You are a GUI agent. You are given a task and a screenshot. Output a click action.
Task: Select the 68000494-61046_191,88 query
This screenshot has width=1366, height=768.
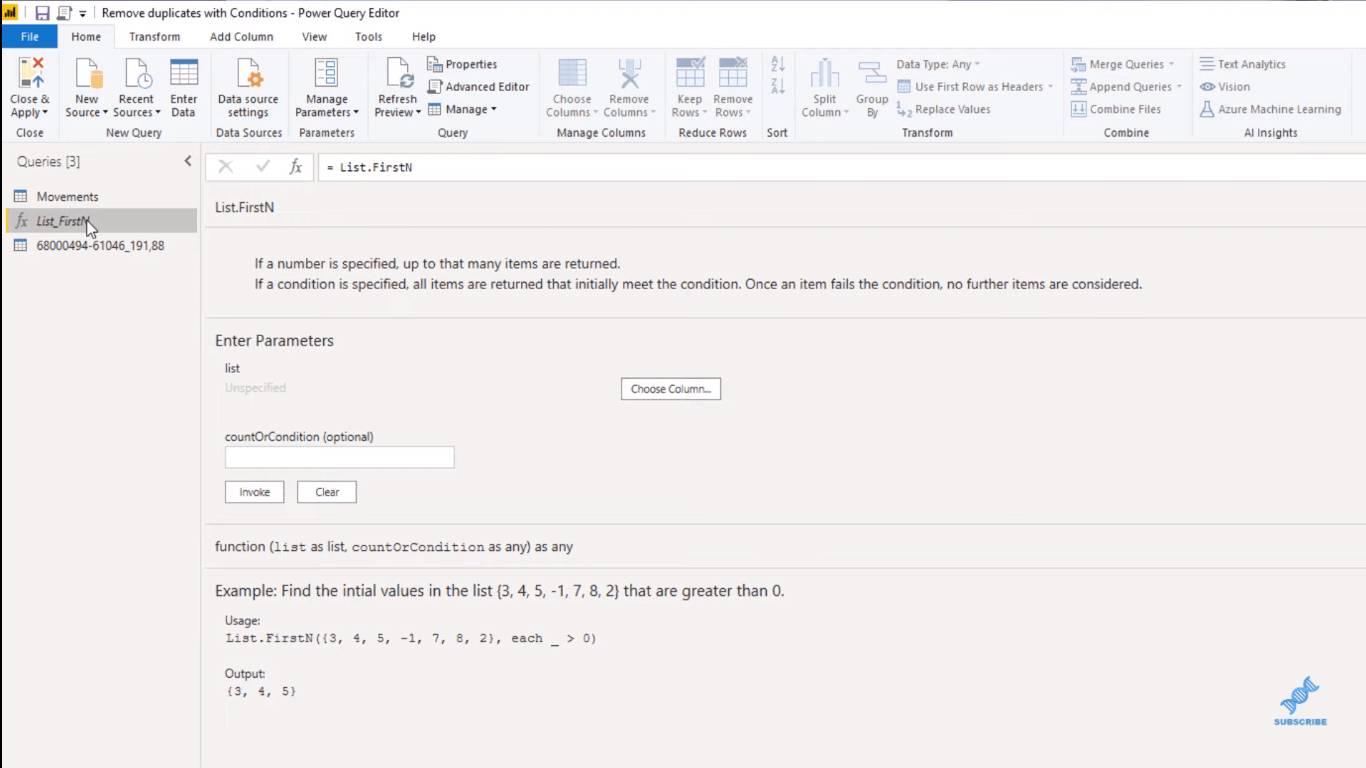(x=100, y=245)
